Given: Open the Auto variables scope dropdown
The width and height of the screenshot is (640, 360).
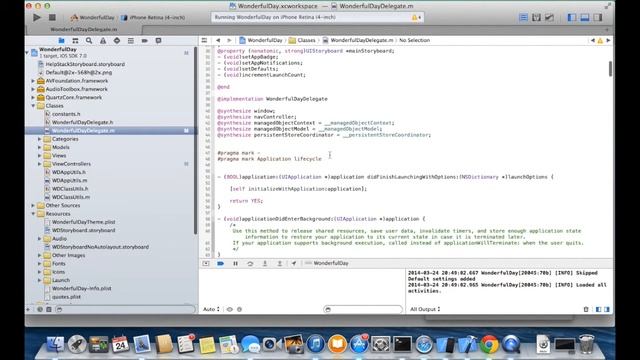Looking at the screenshot, I should tap(211, 309).
